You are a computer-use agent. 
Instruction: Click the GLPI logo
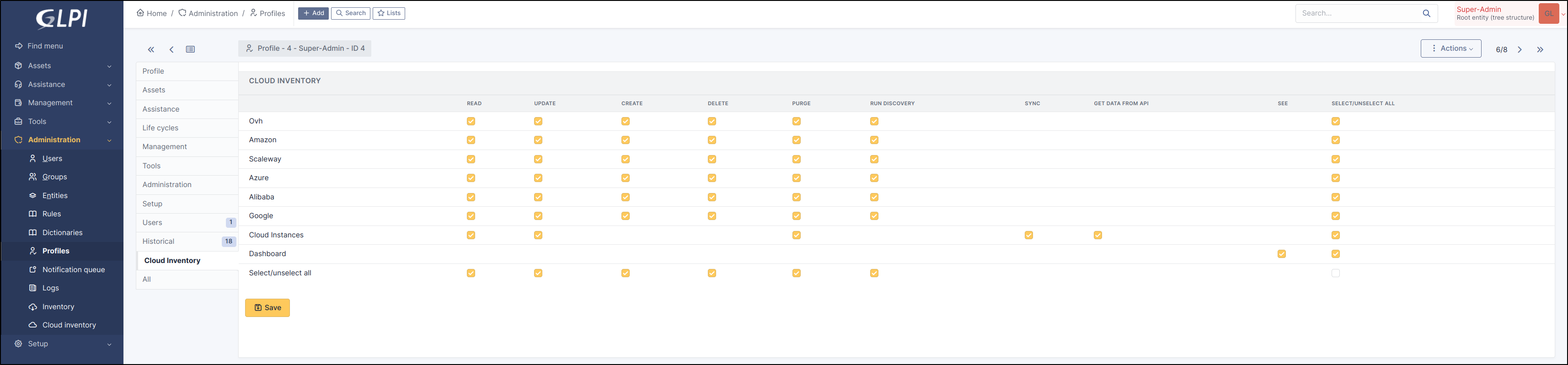61,19
